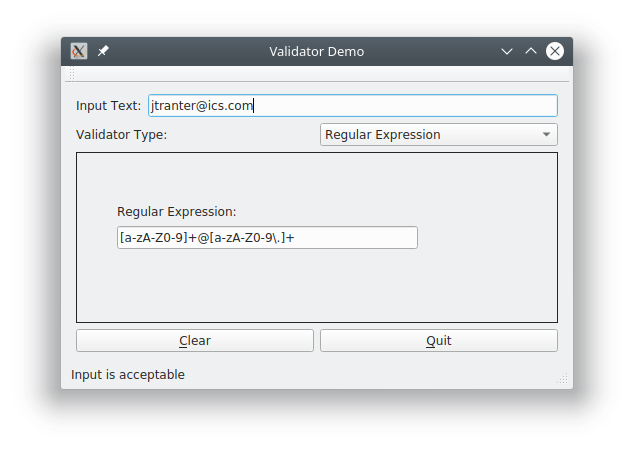Click the toolbar grip handle below title bar
The image size is (634, 450).
click(x=71, y=75)
